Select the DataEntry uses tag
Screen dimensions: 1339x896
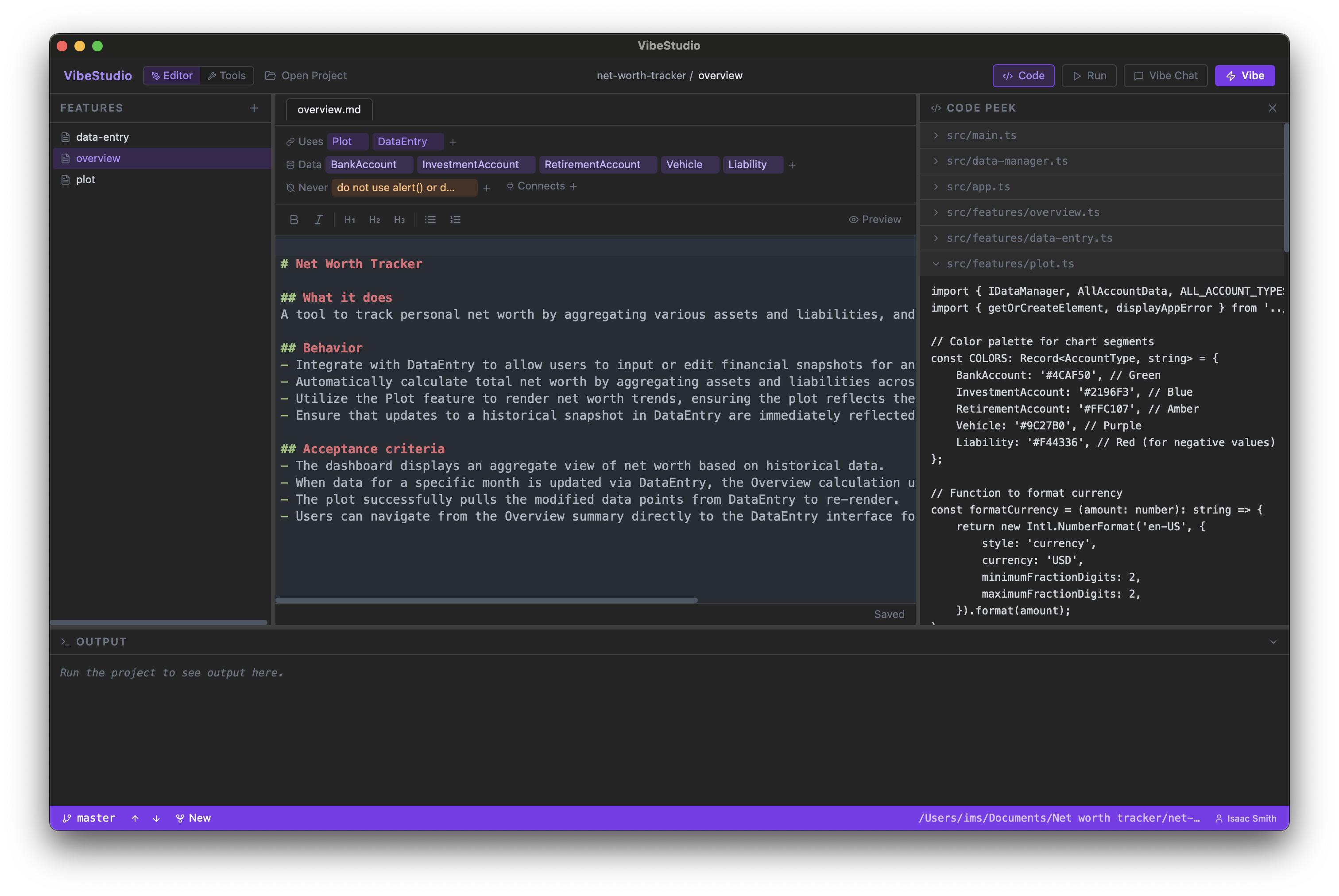(x=407, y=142)
